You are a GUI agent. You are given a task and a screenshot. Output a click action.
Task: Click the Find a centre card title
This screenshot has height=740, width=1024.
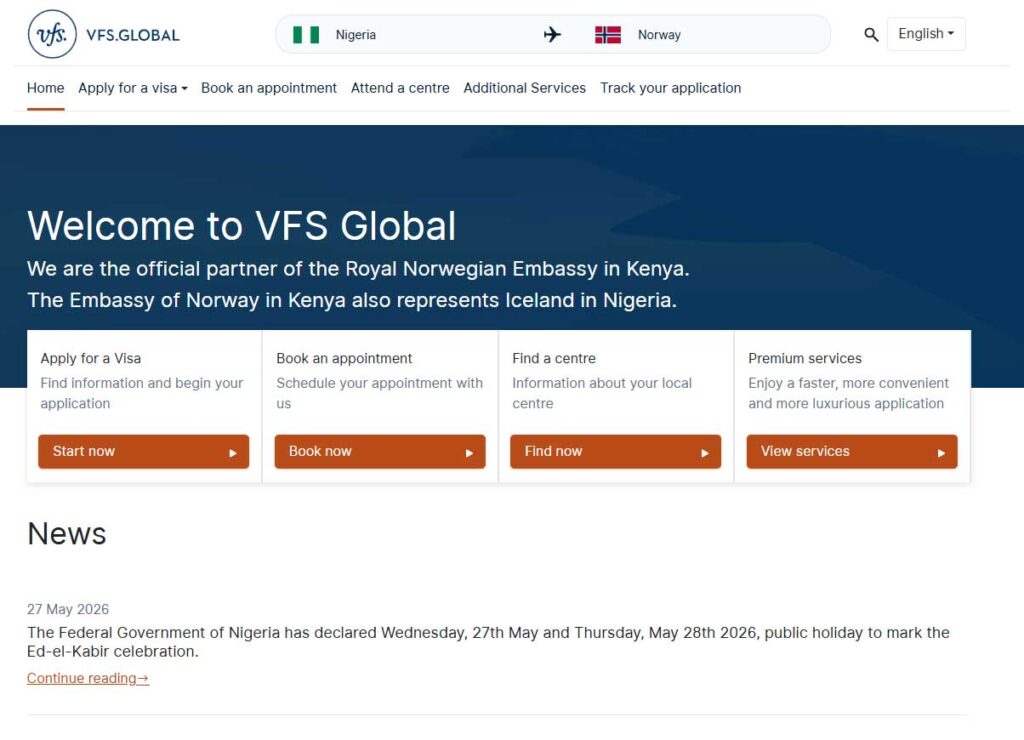pyautogui.click(x=554, y=358)
